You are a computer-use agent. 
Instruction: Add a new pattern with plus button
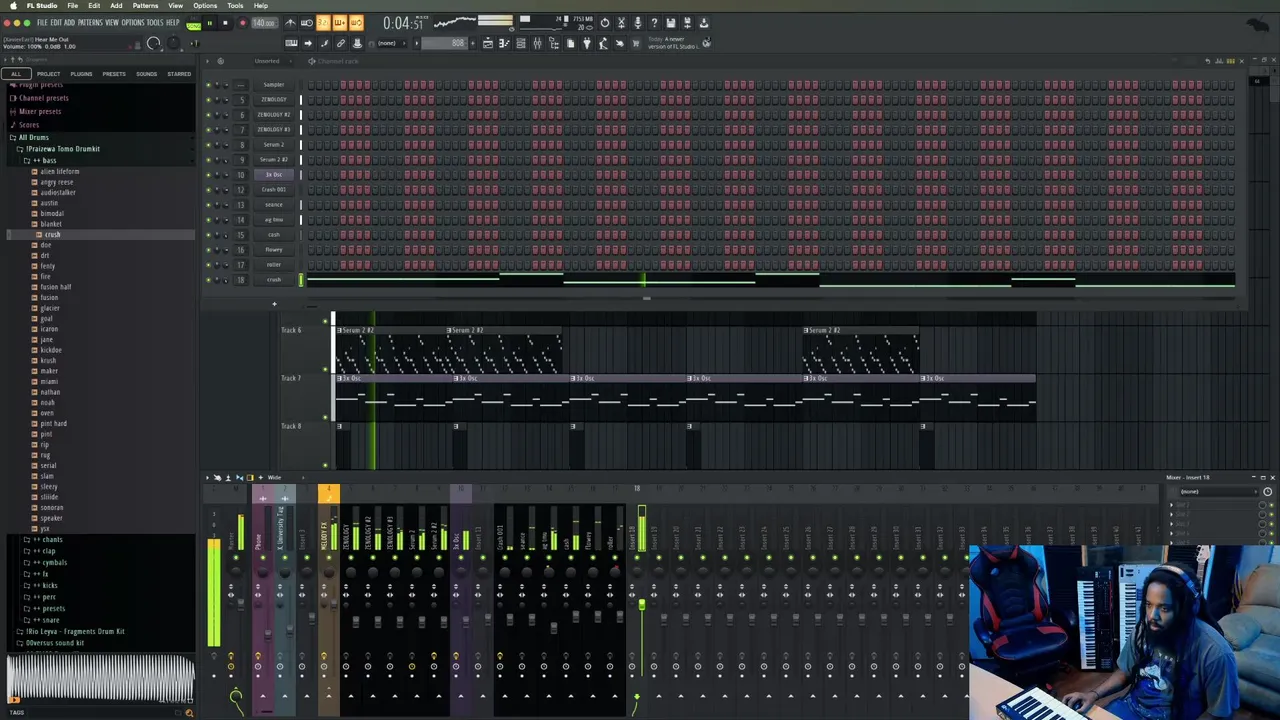tap(473, 43)
